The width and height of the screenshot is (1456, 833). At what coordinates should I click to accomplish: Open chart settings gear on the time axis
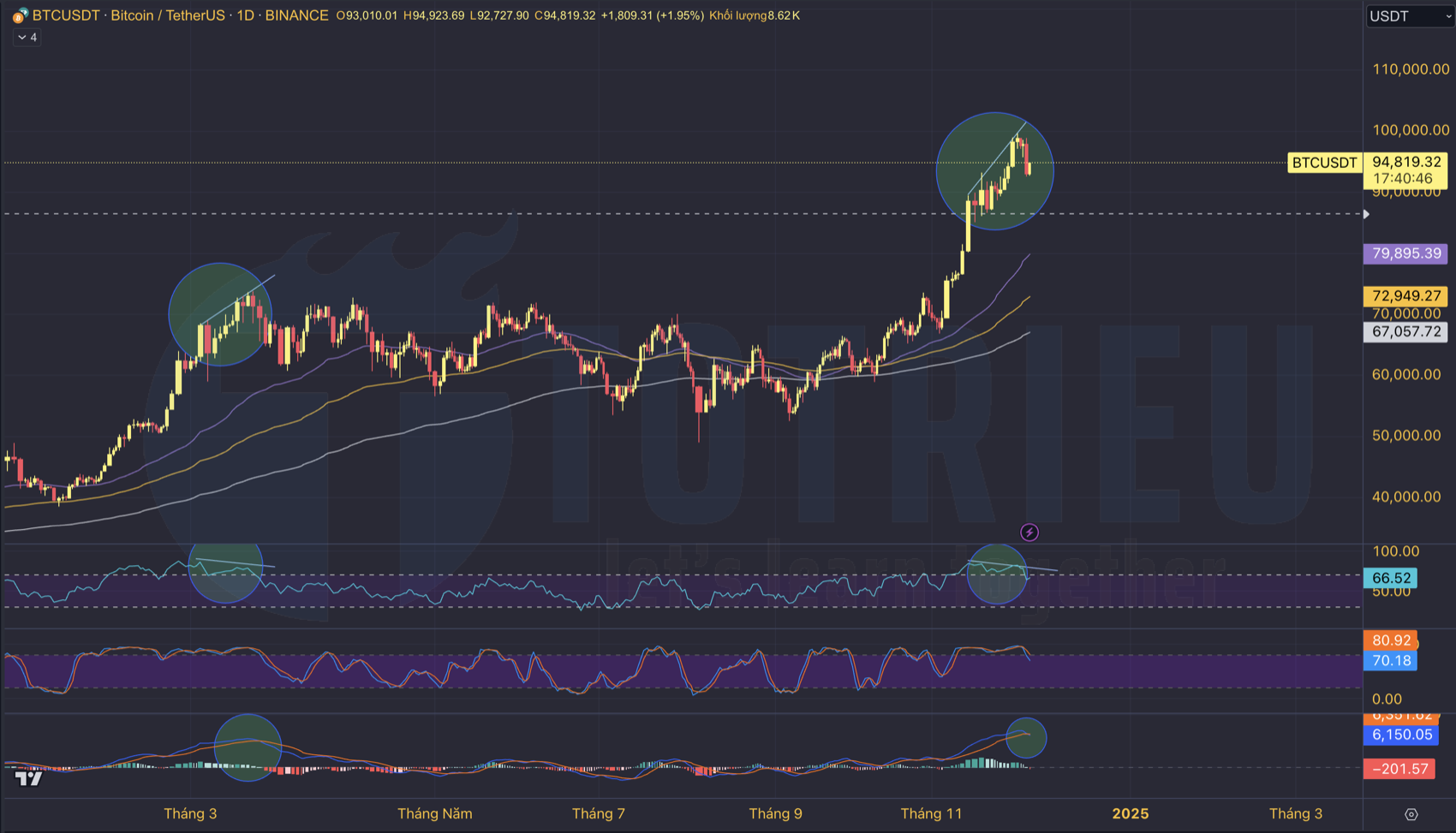pos(1411,814)
